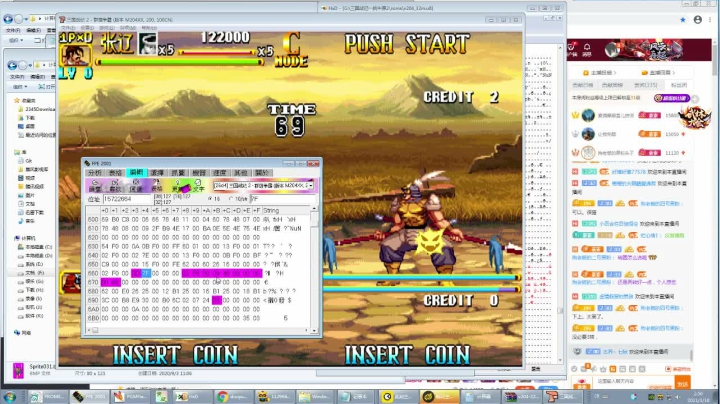Click the 表格 toolbar icon with question mark
The height and width of the screenshot is (404, 720).
[157, 185]
